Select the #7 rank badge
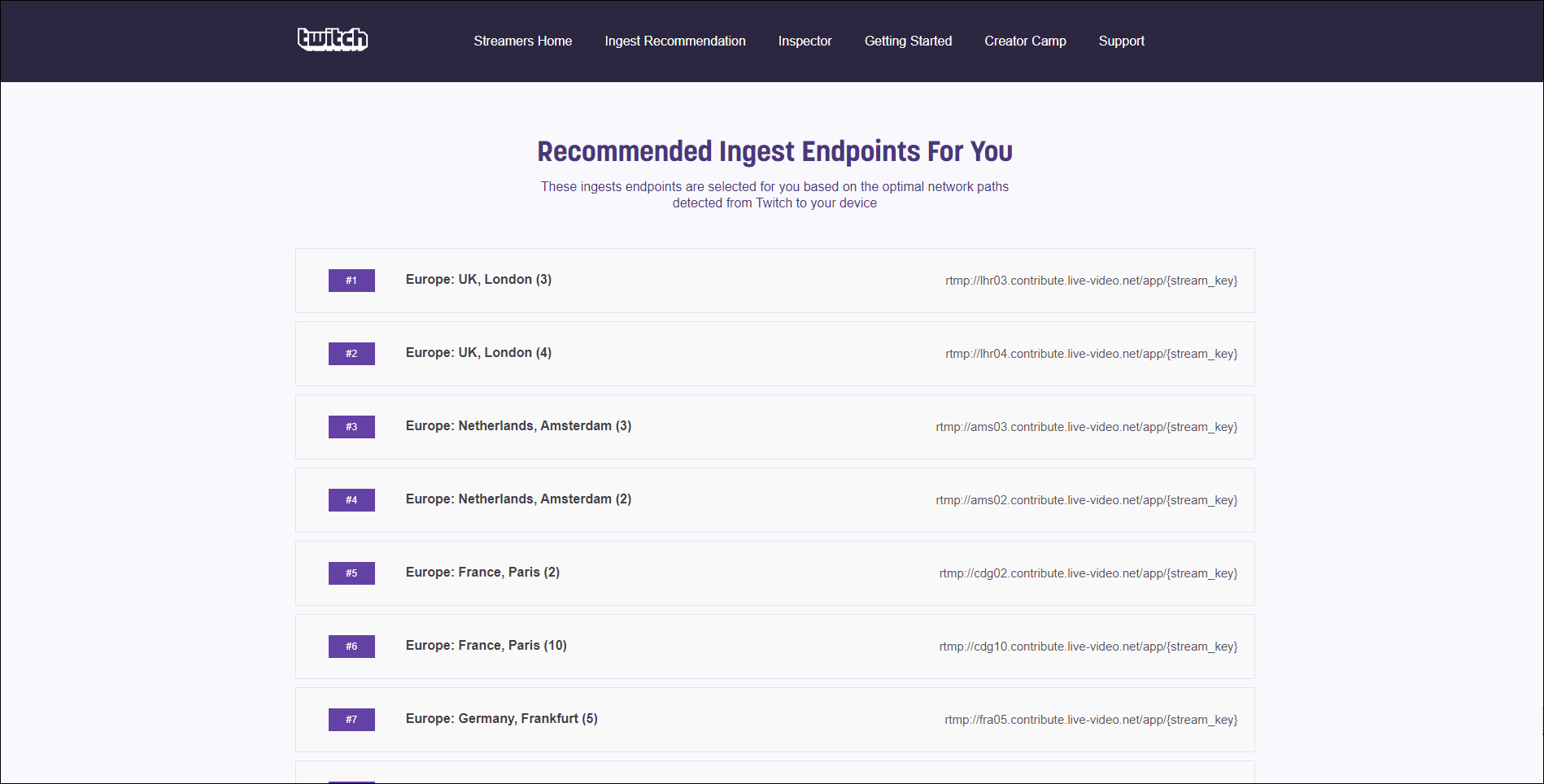The width and height of the screenshot is (1544, 784). [351, 720]
